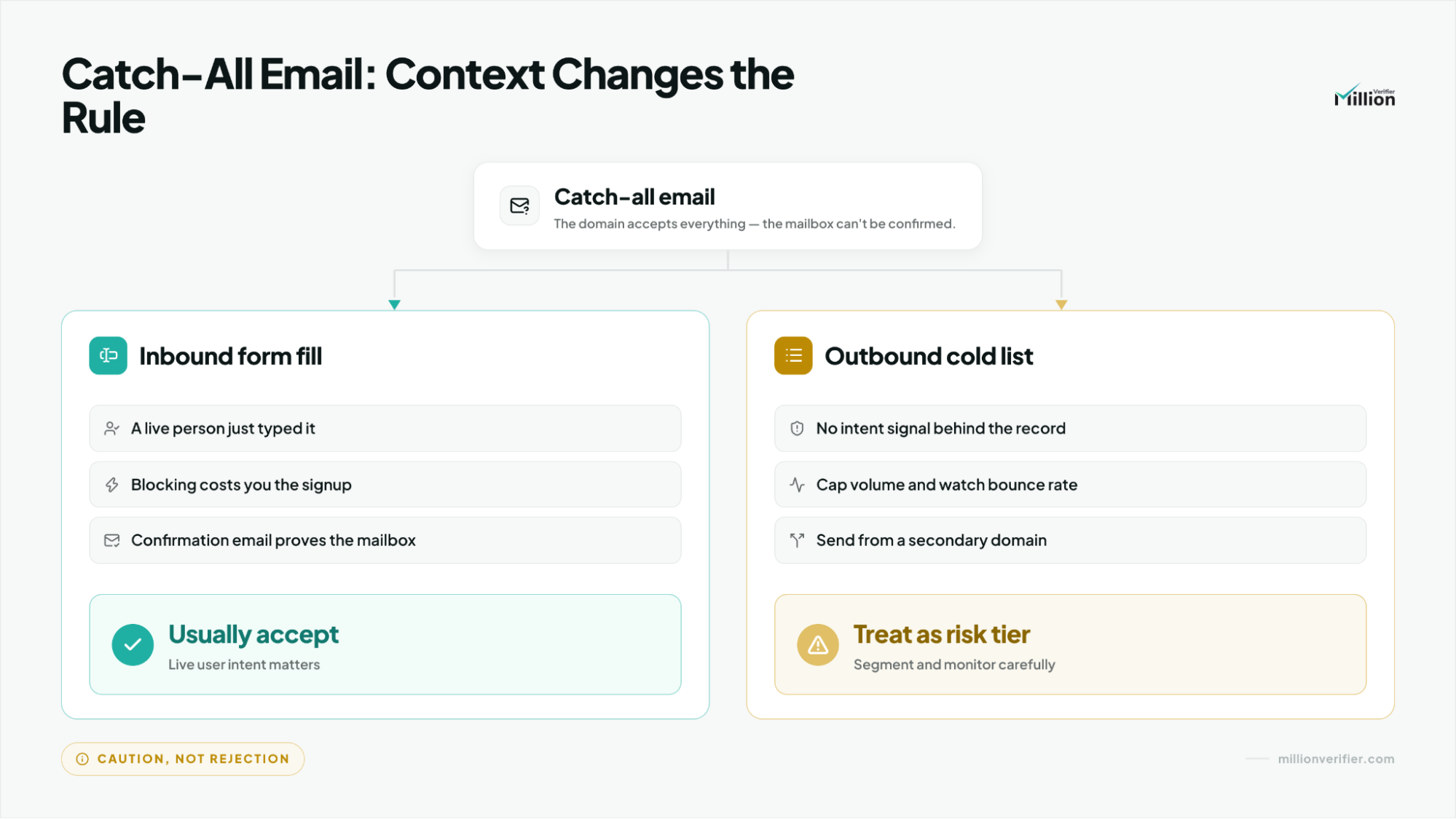Click the shield icon by 'No intent signal'
The width and height of the screenshot is (1456, 819).
click(x=797, y=429)
